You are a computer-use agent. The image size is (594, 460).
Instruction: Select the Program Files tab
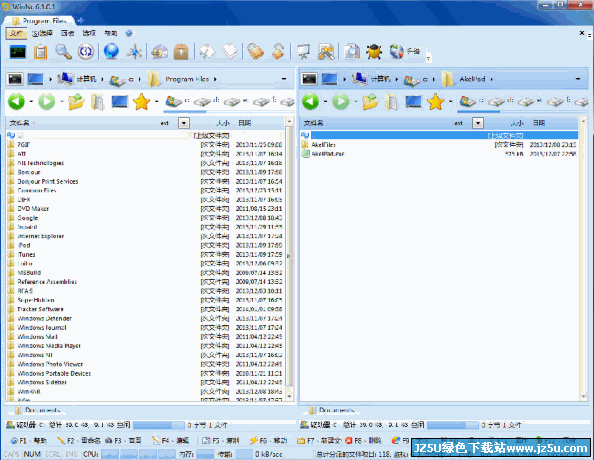(39, 20)
